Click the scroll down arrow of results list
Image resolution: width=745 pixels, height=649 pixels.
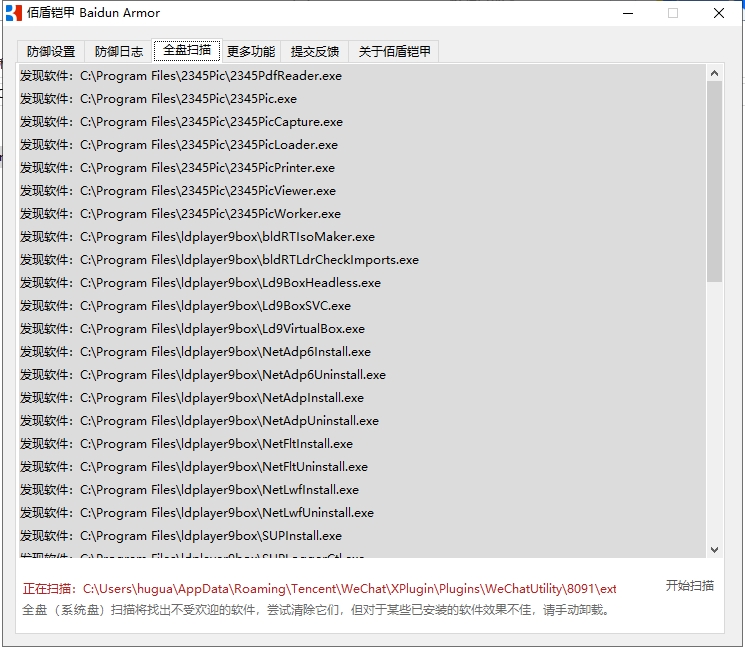point(714,550)
